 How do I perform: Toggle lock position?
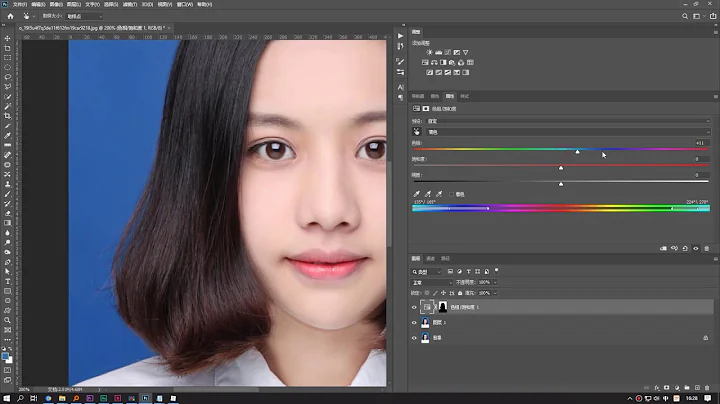coord(444,293)
